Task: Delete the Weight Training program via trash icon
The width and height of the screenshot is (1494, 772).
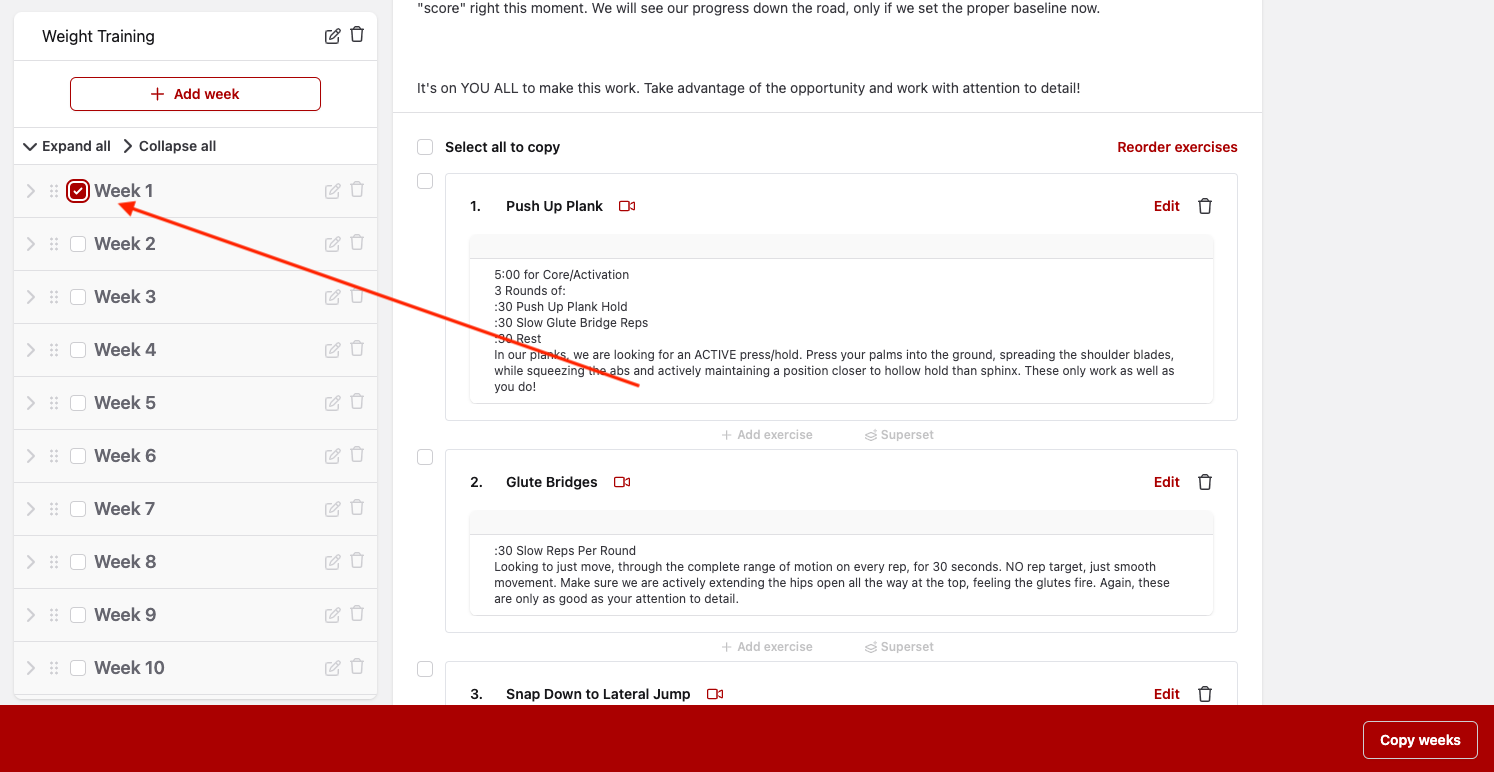Action: tap(357, 35)
